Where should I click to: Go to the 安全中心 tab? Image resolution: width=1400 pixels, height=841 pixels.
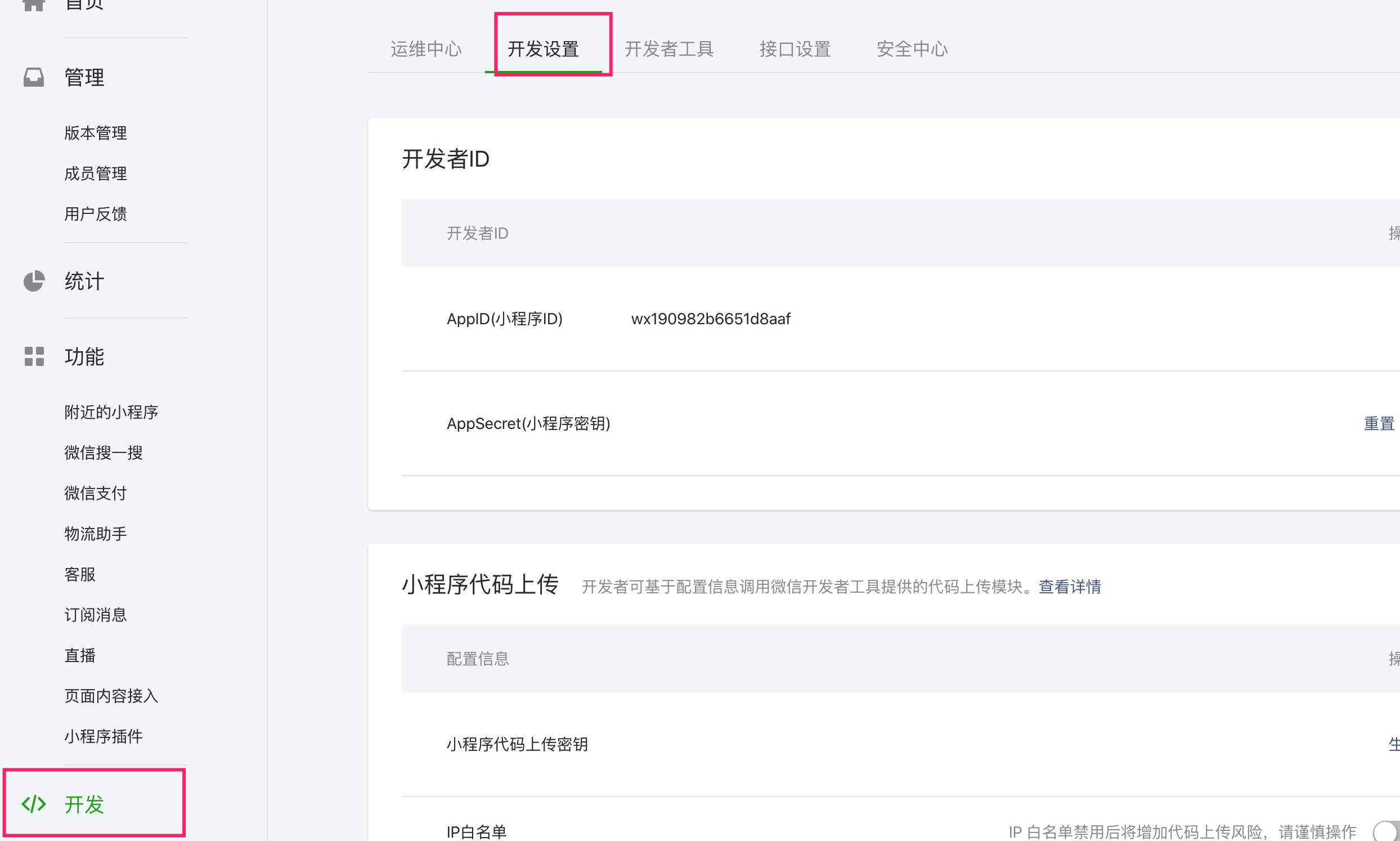912,50
